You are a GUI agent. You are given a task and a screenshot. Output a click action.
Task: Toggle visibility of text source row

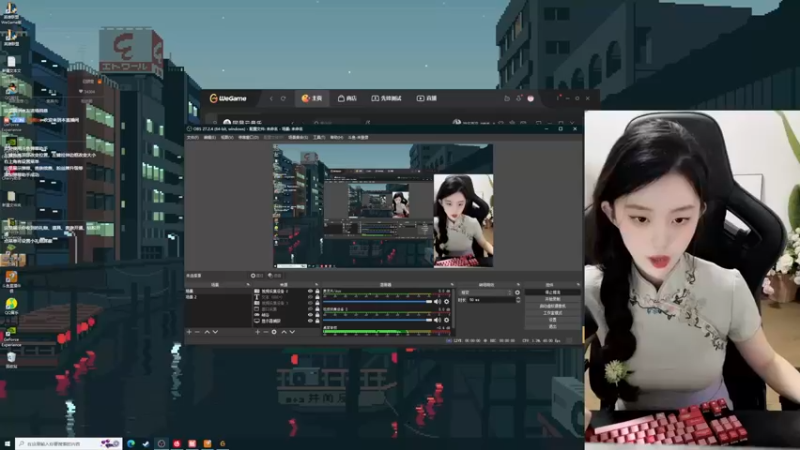tap(310, 297)
